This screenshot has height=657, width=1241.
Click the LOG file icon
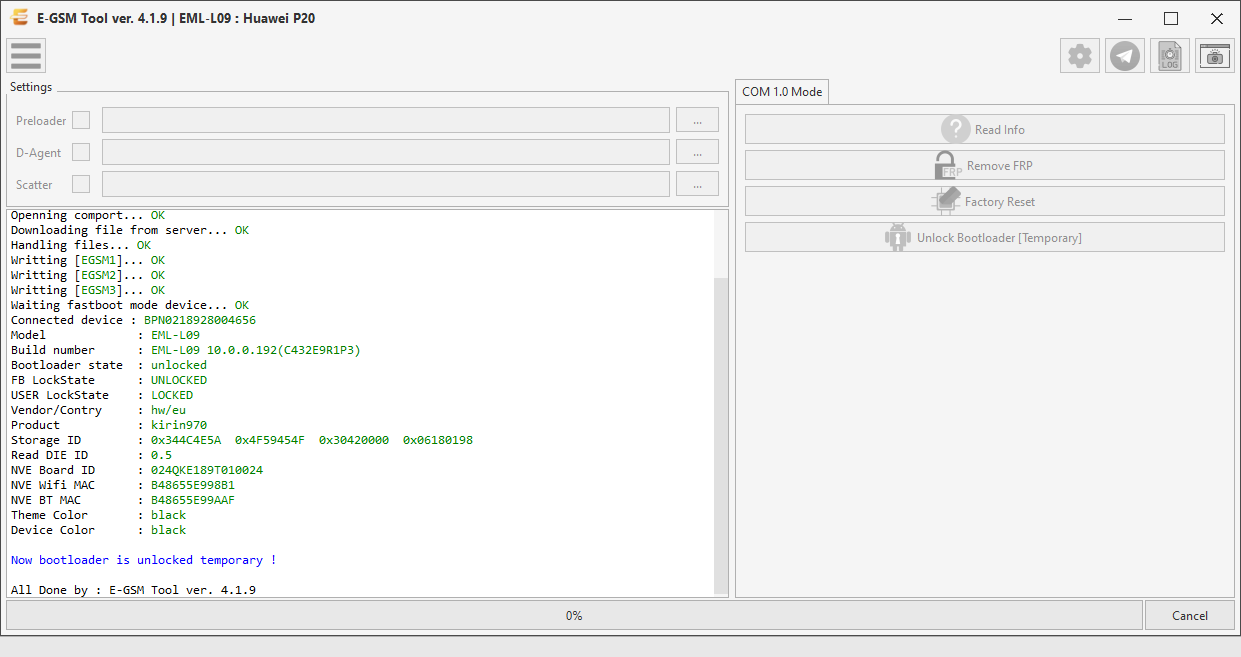click(x=1170, y=56)
